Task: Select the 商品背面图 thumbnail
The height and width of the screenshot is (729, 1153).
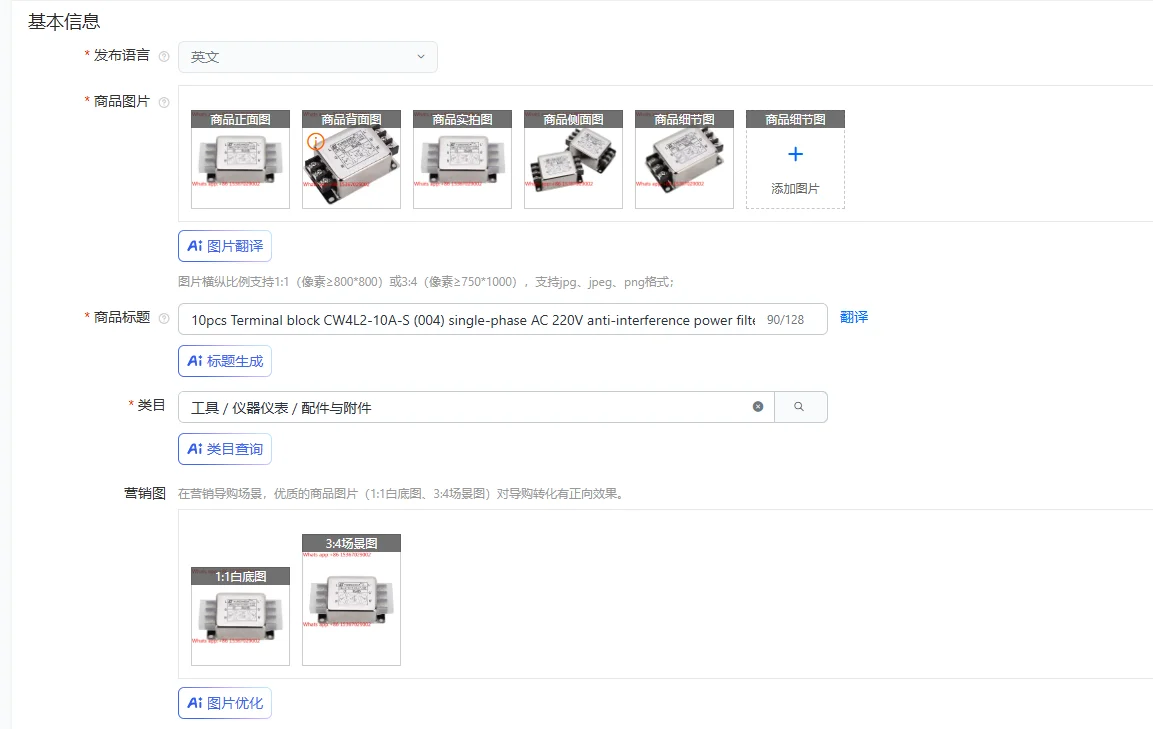Action: point(351,159)
